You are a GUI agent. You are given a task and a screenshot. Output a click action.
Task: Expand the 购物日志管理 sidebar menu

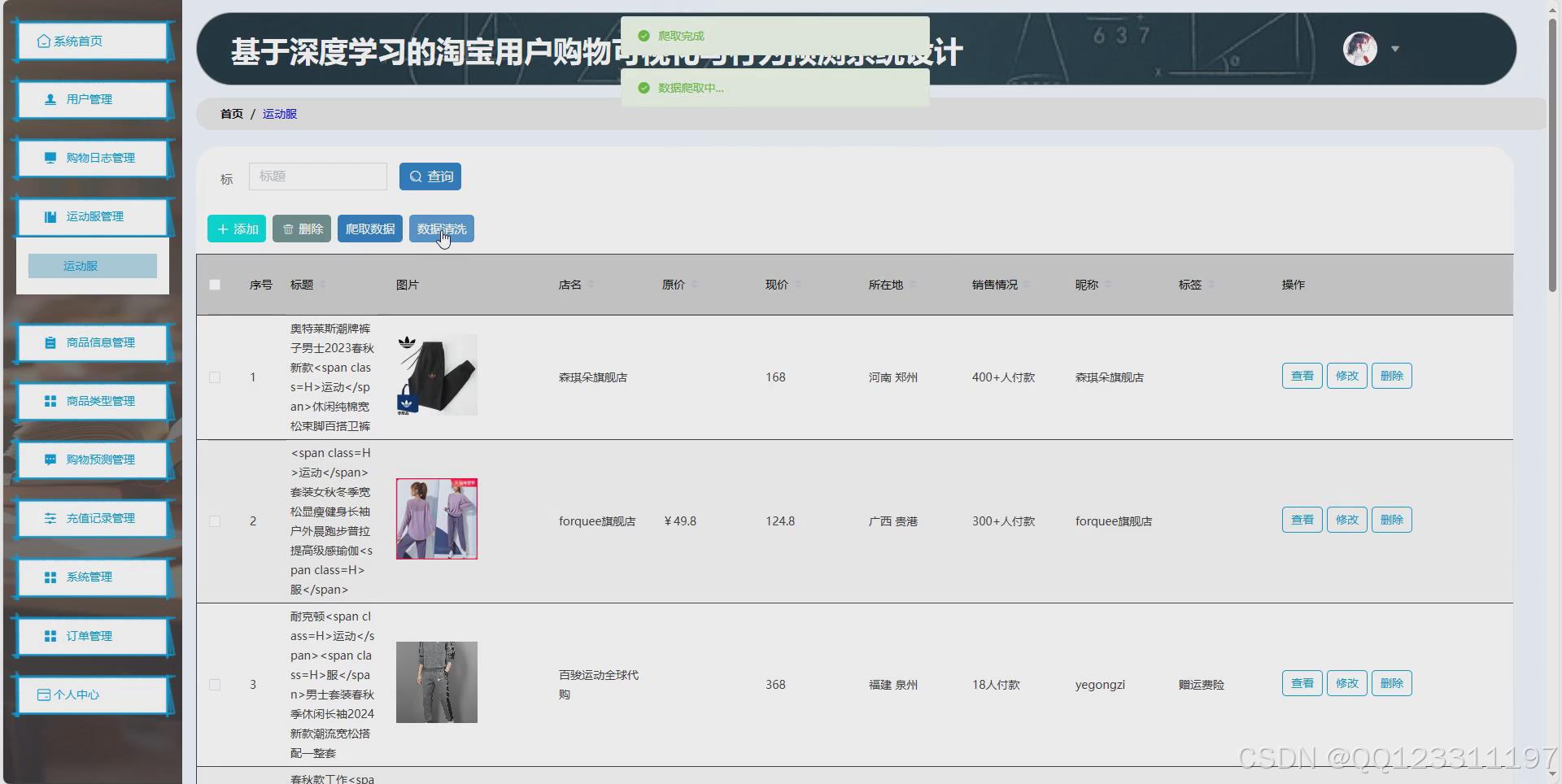(93, 158)
